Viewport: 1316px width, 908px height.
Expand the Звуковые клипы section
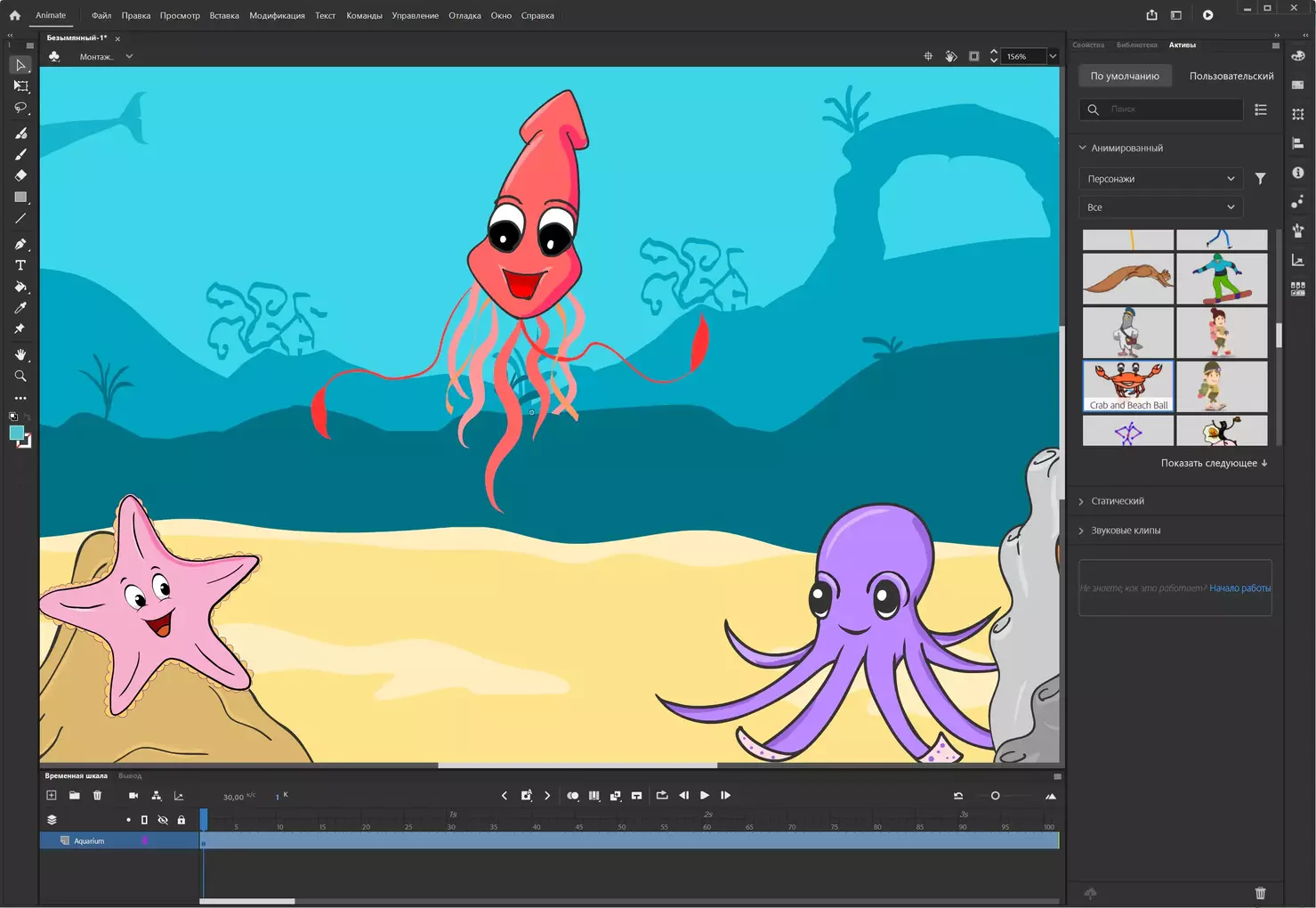(1126, 531)
